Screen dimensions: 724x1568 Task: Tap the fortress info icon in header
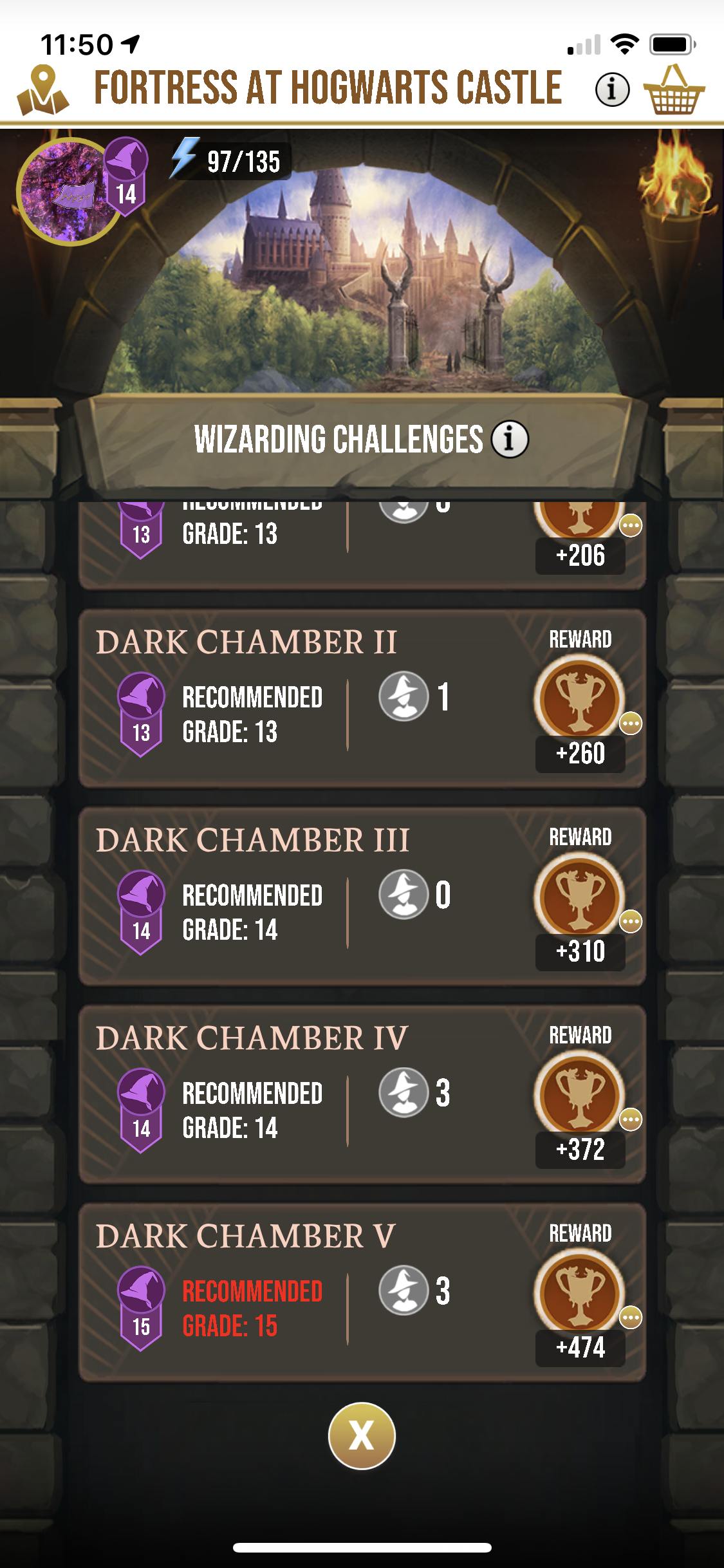[612, 89]
